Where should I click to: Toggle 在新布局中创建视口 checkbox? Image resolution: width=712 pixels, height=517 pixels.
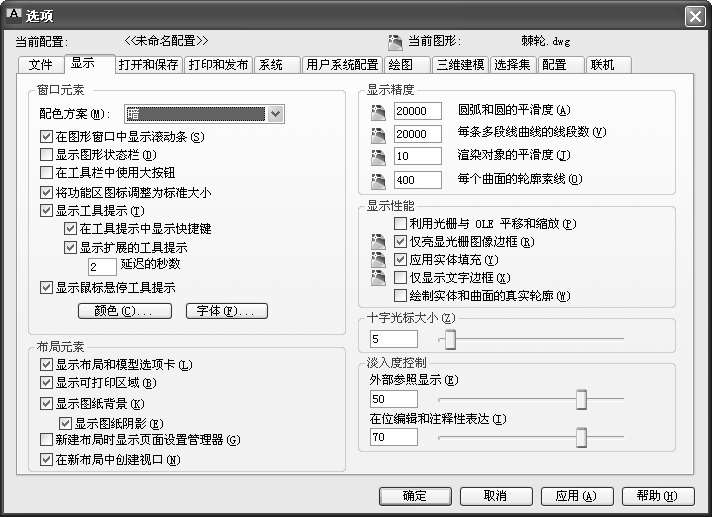coord(46,460)
